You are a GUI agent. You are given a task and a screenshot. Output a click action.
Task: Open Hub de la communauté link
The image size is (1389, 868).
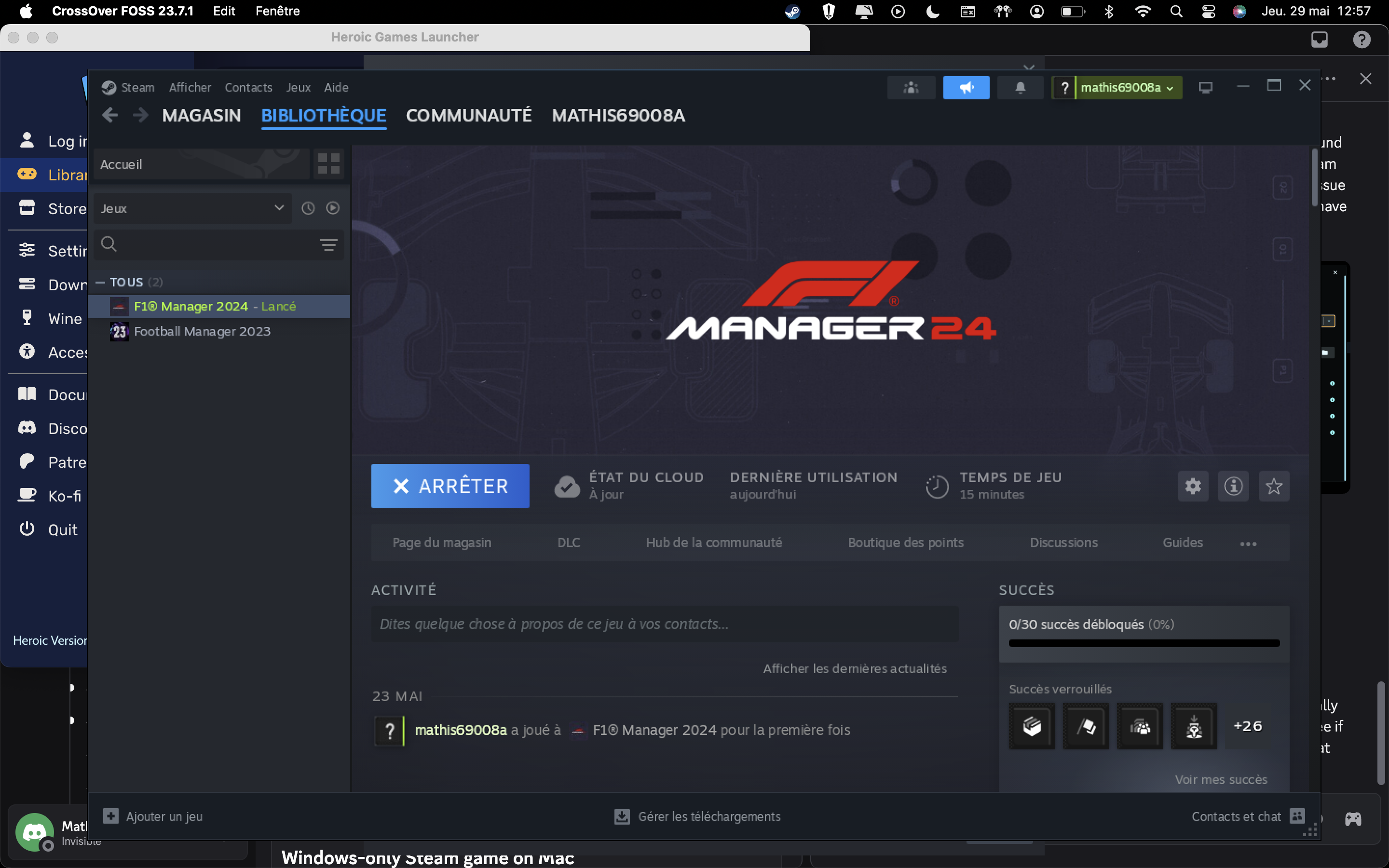click(x=714, y=542)
